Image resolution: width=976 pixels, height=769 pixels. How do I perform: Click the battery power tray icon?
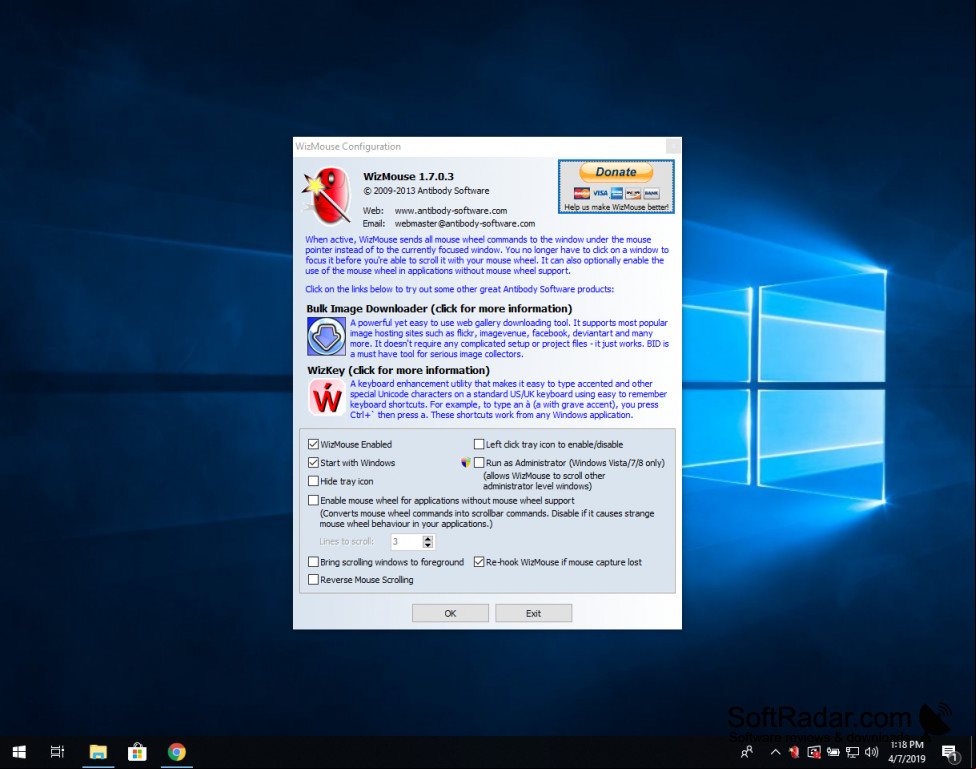(x=833, y=752)
